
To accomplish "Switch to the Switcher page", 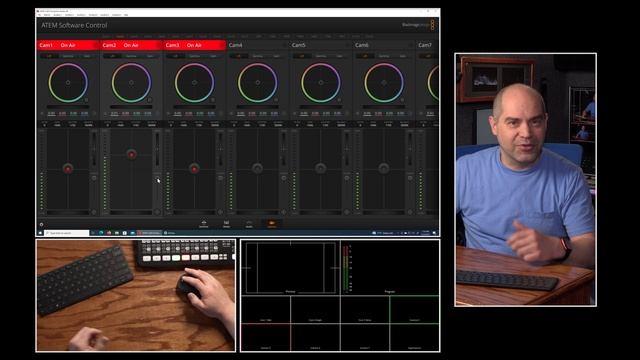I will (x=204, y=224).
